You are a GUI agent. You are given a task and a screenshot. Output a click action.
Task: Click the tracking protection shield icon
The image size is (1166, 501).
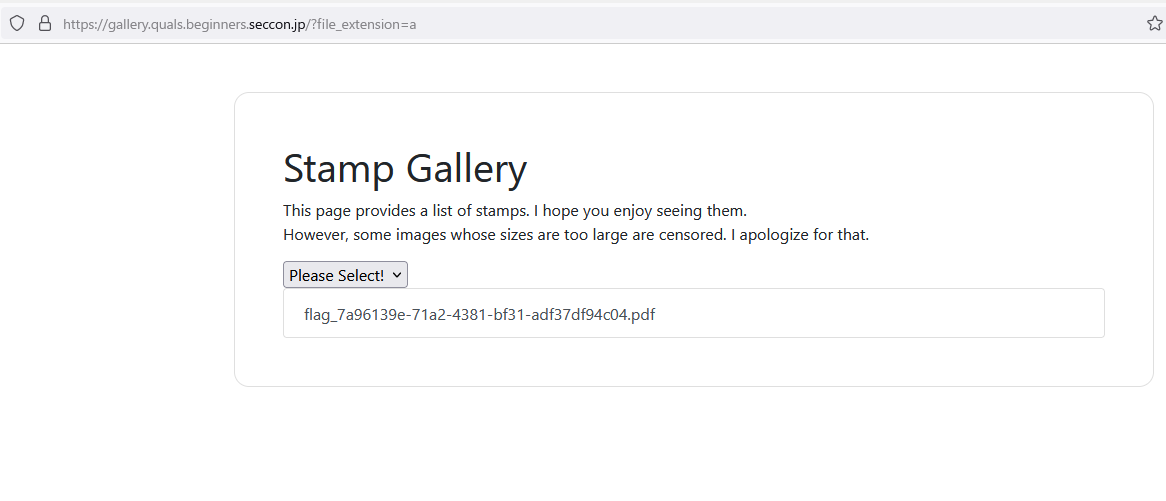click(17, 24)
